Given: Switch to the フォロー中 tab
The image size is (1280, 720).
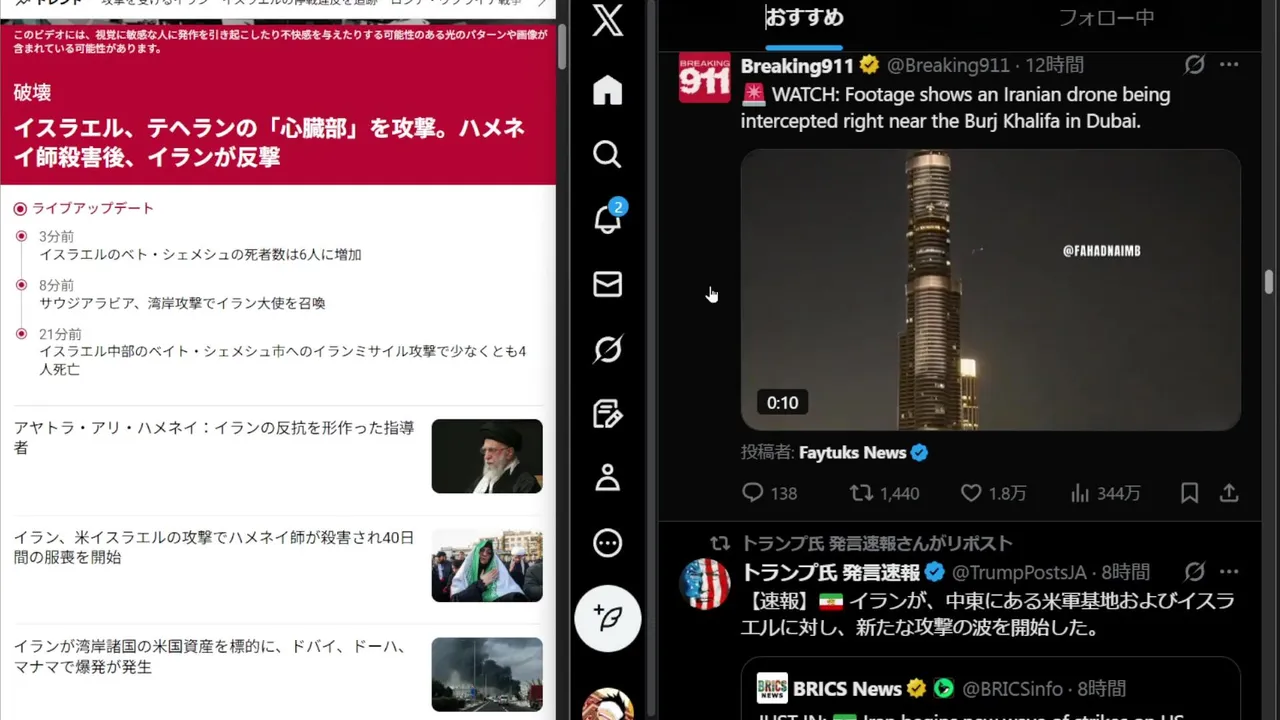Looking at the screenshot, I should (1106, 18).
